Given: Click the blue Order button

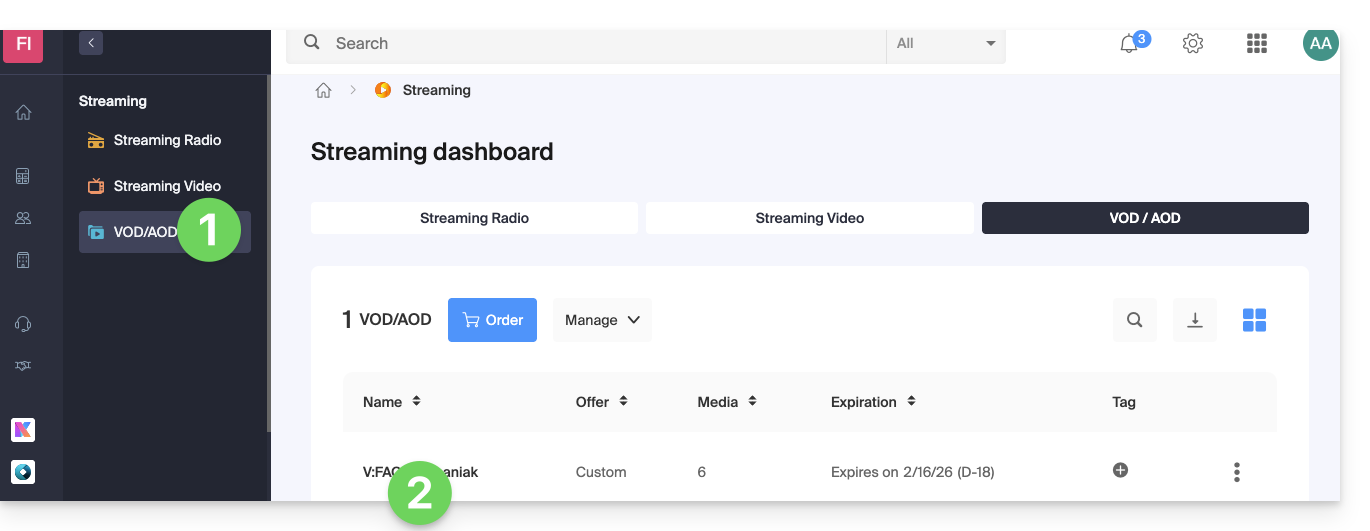Looking at the screenshot, I should [x=492, y=320].
